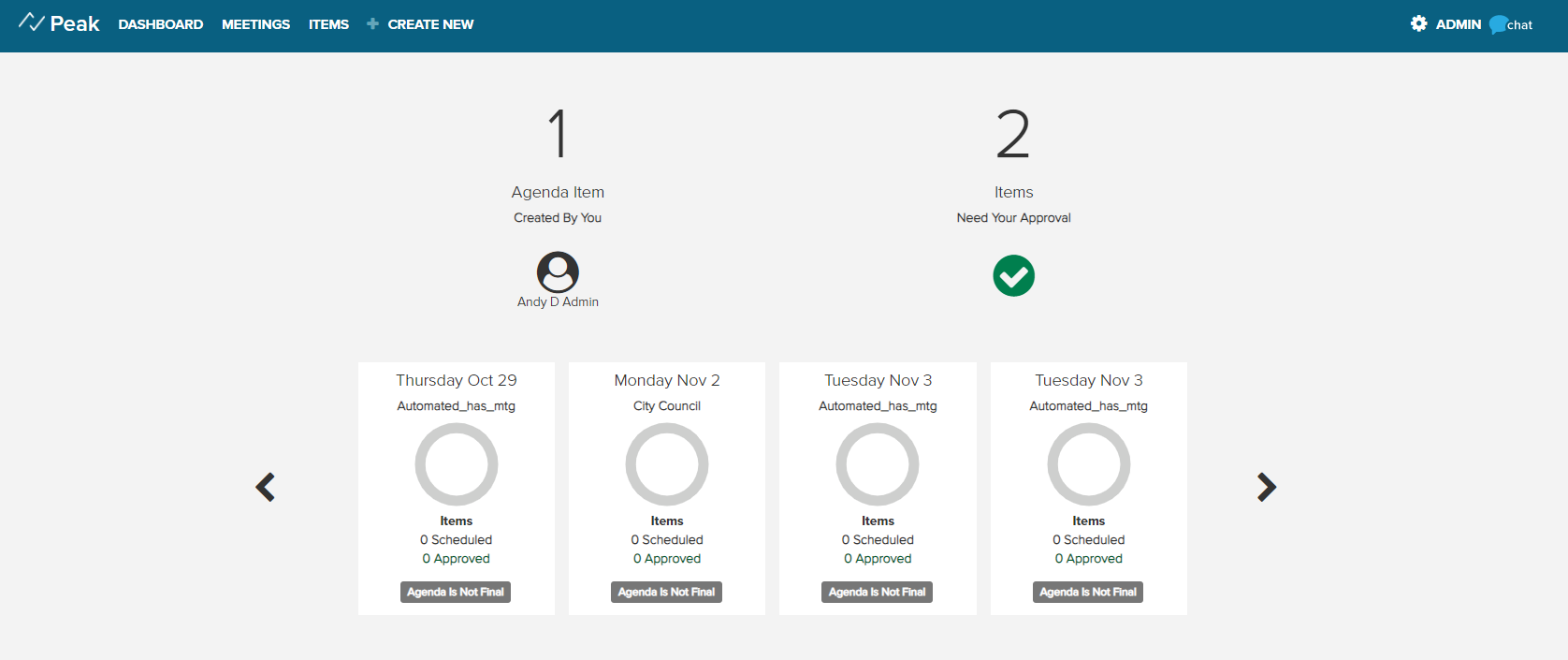Screen dimensions: 1568x660
Task: Click the Items label under number 2
Action: [1013, 192]
